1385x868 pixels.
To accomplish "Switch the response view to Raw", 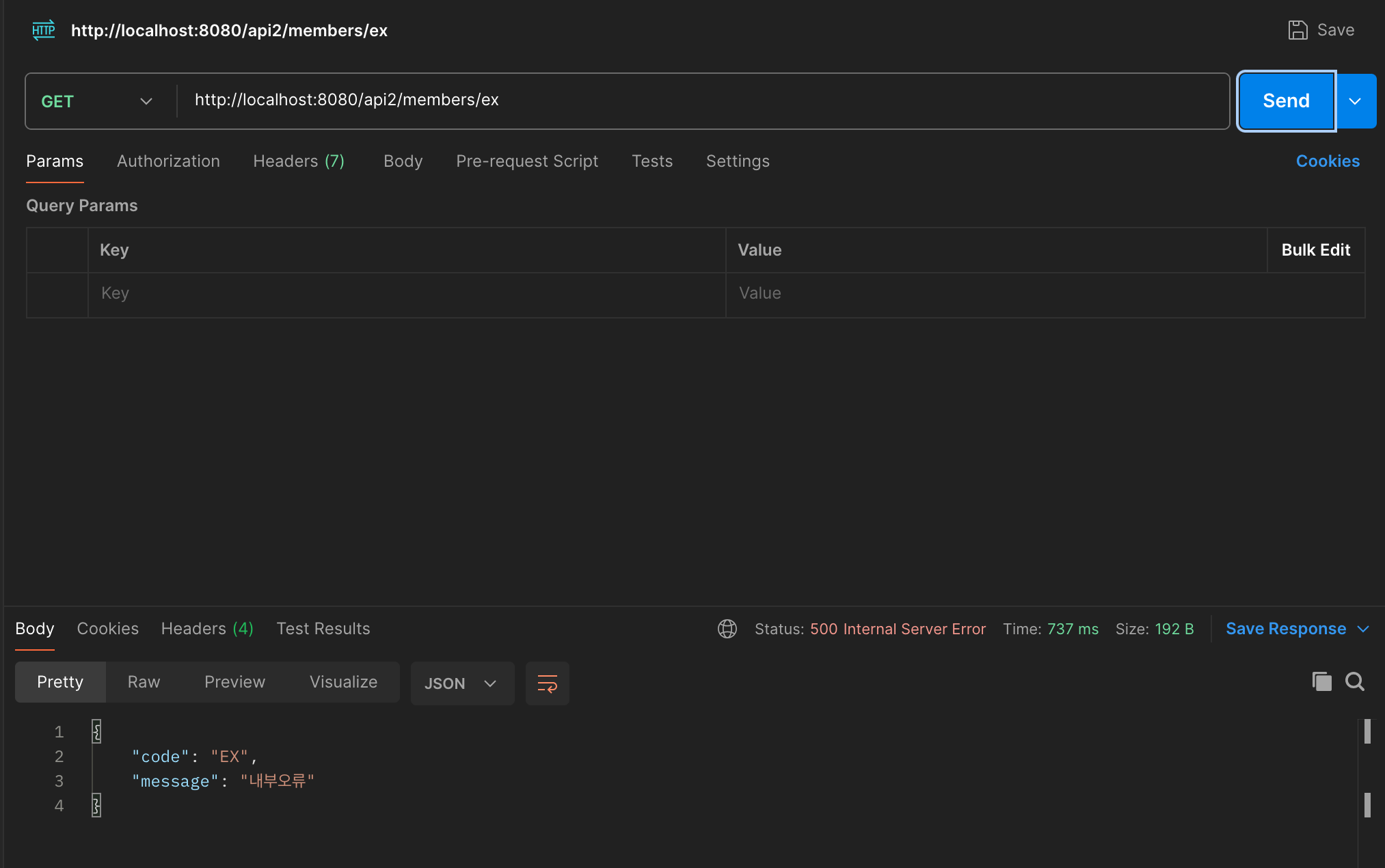I will (x=144, y=682).
